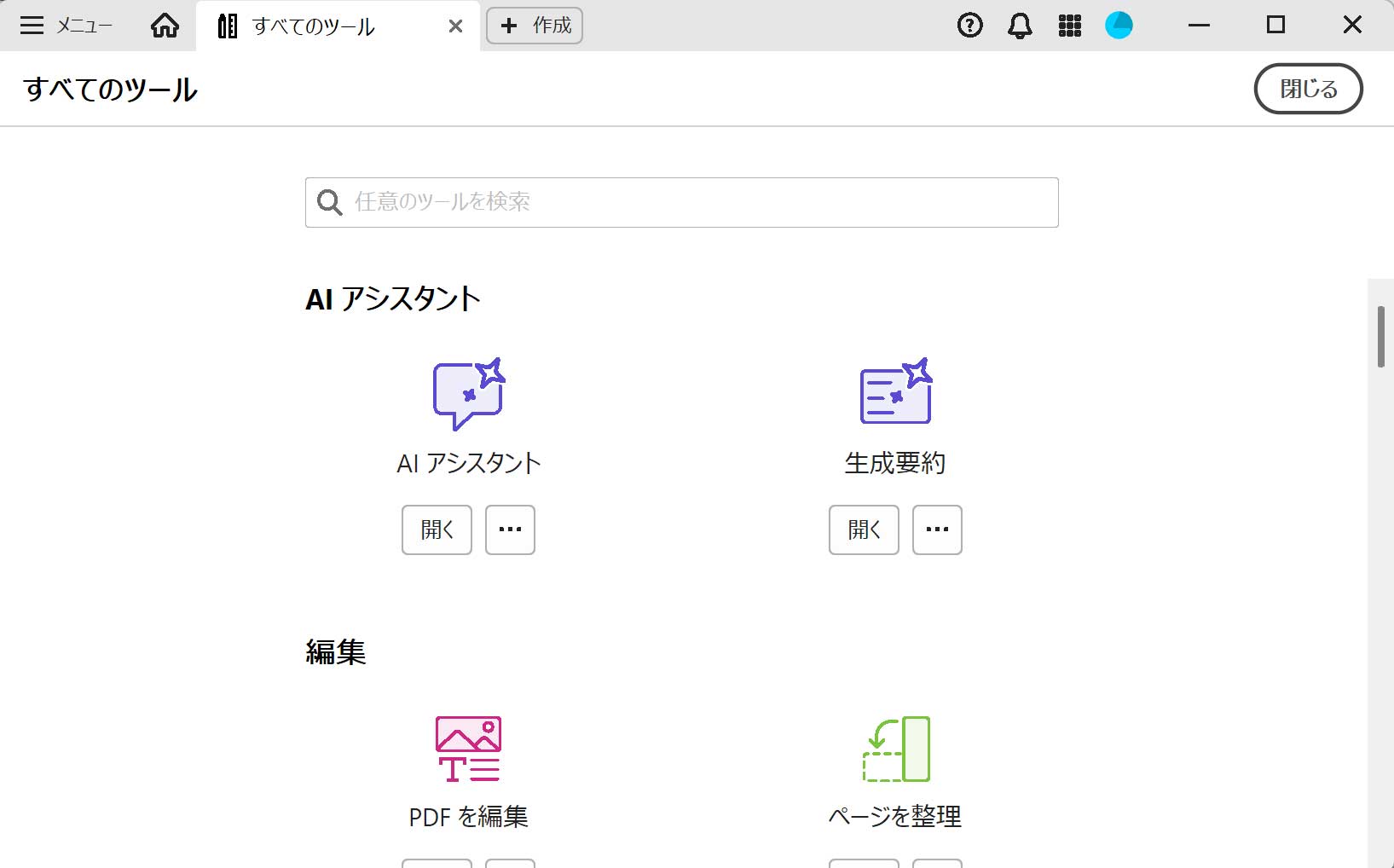Open more options for AI アシスタント
Screen dimensions: 1394x868
click(510, 529)
